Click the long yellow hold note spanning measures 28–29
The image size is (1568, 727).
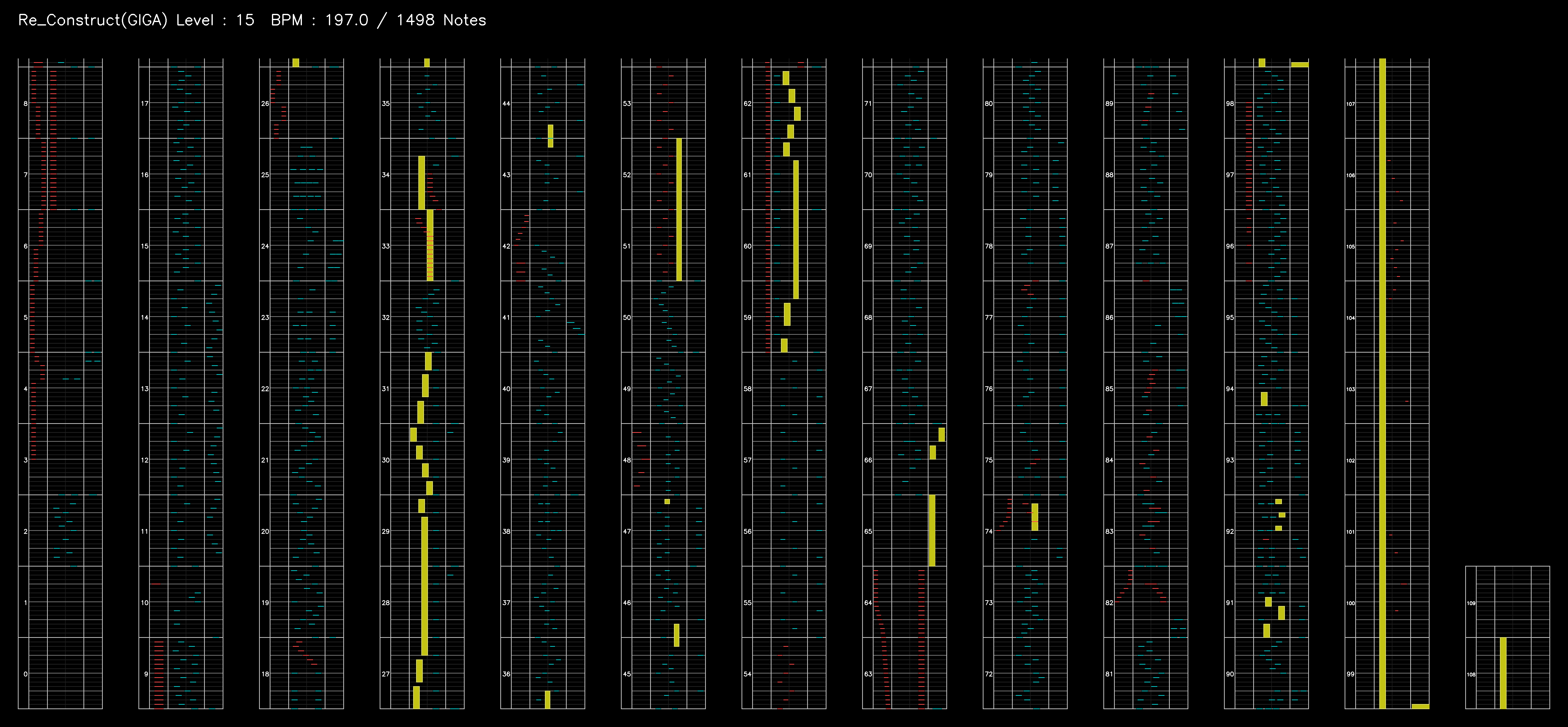(x=424, y=586)
